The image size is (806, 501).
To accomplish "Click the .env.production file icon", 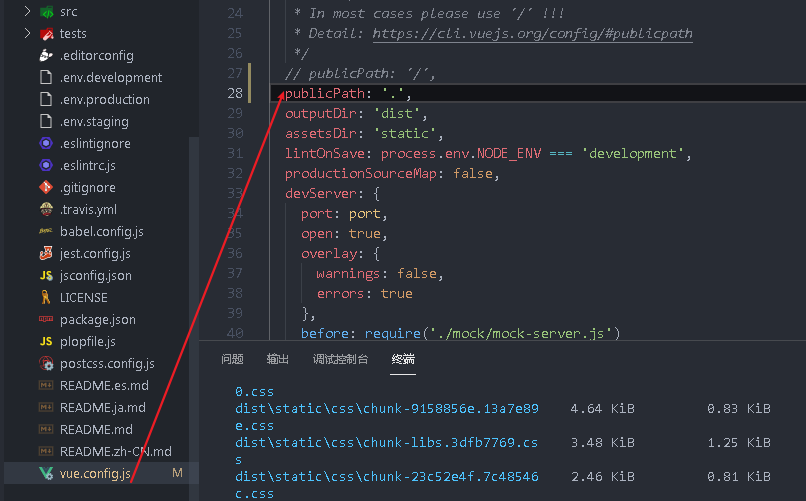I will coord(46,100).
